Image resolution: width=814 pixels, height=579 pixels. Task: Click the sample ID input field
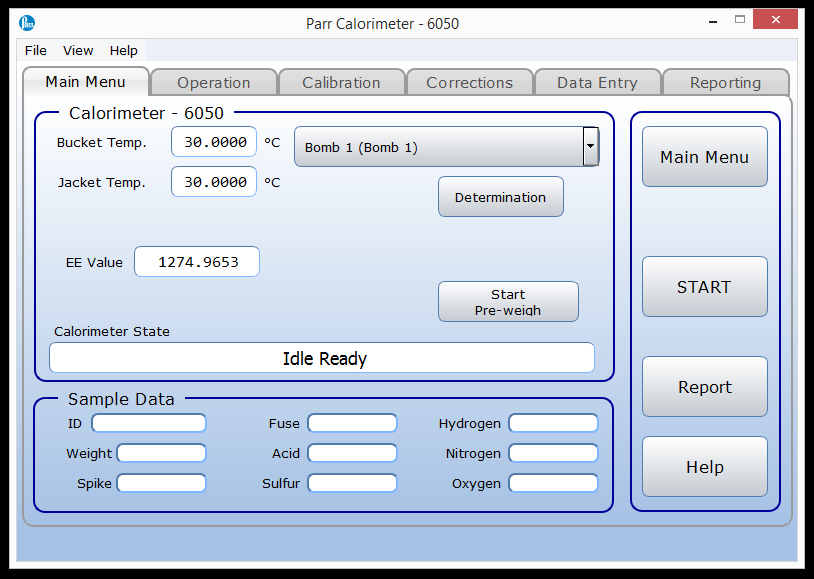148,423
